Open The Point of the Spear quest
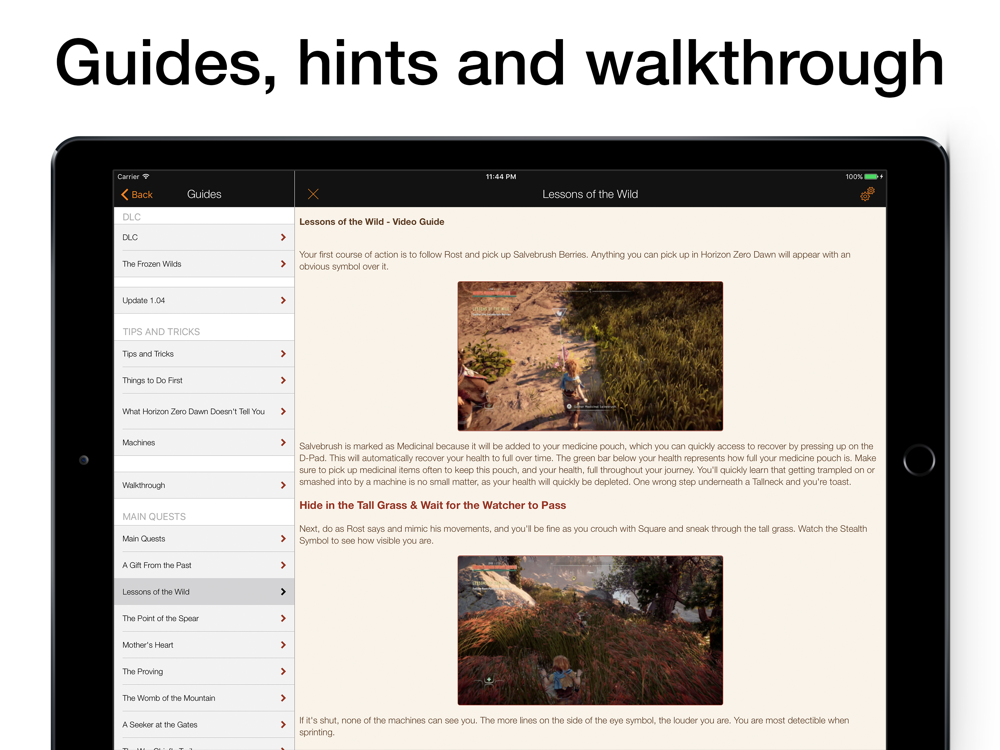The width and height of the screenshot is (1000, 750). click(x=204, y=619)
